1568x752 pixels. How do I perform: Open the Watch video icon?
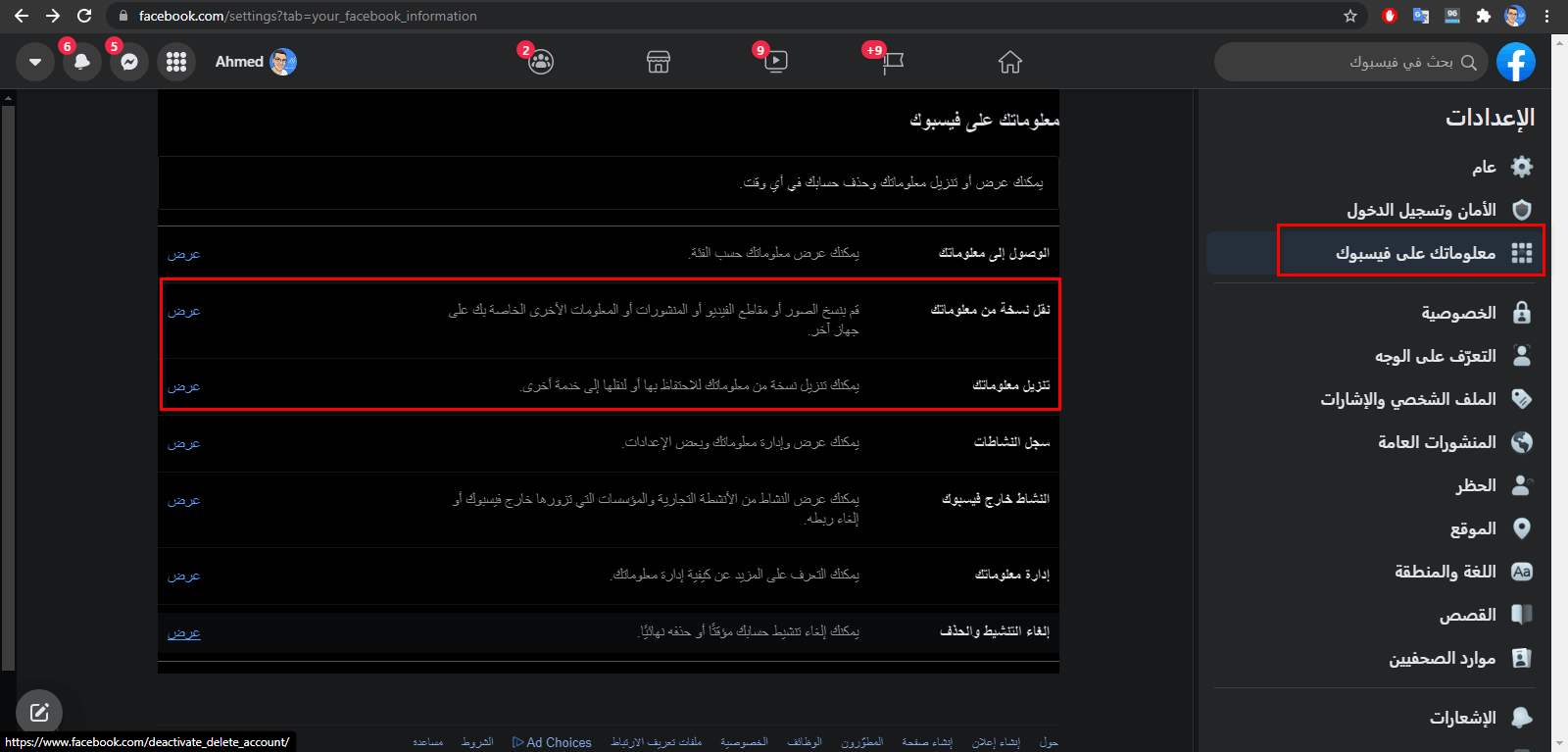tap(775, 63)
